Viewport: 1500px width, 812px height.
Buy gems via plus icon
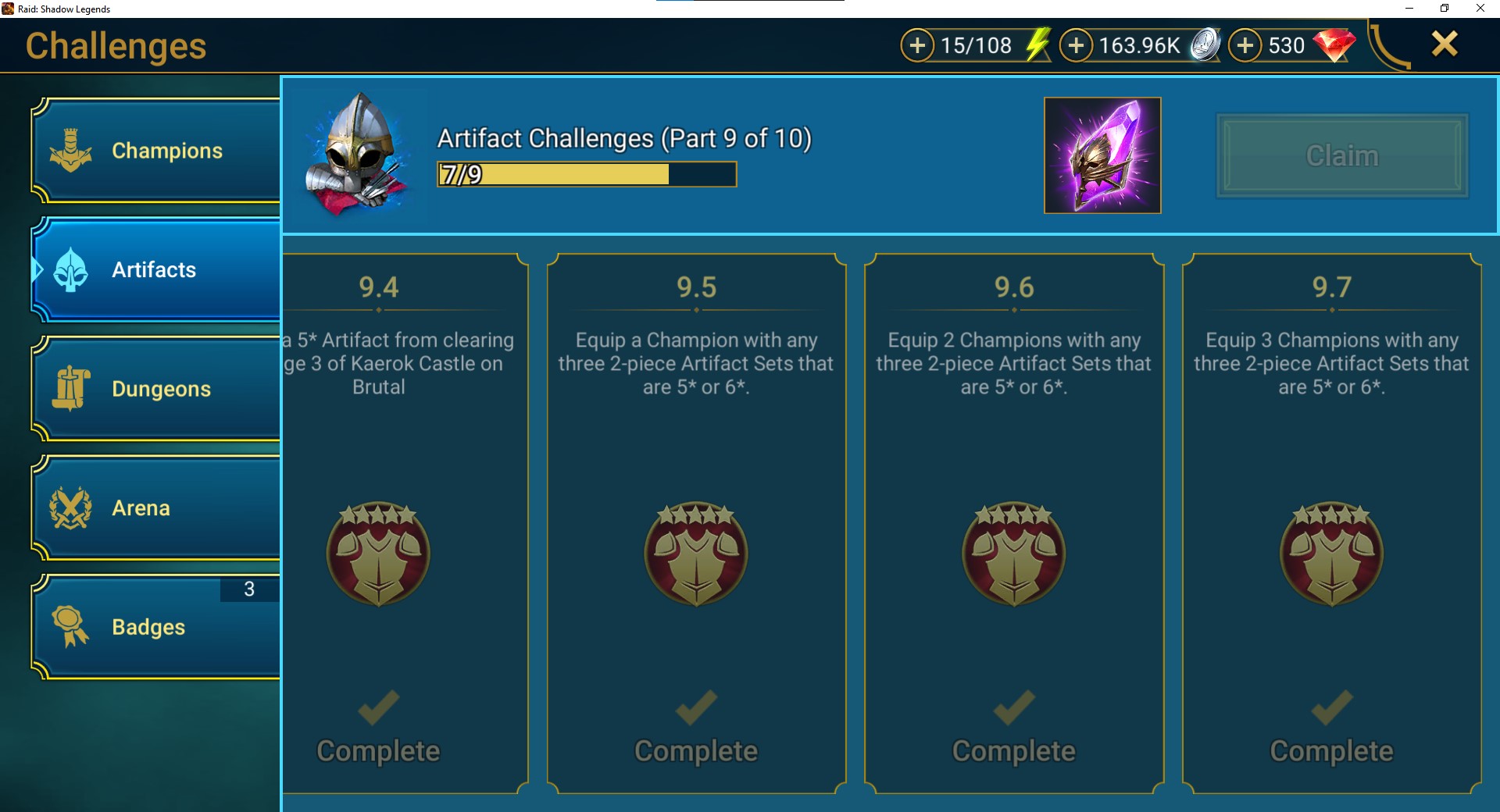coord(1245,45)
